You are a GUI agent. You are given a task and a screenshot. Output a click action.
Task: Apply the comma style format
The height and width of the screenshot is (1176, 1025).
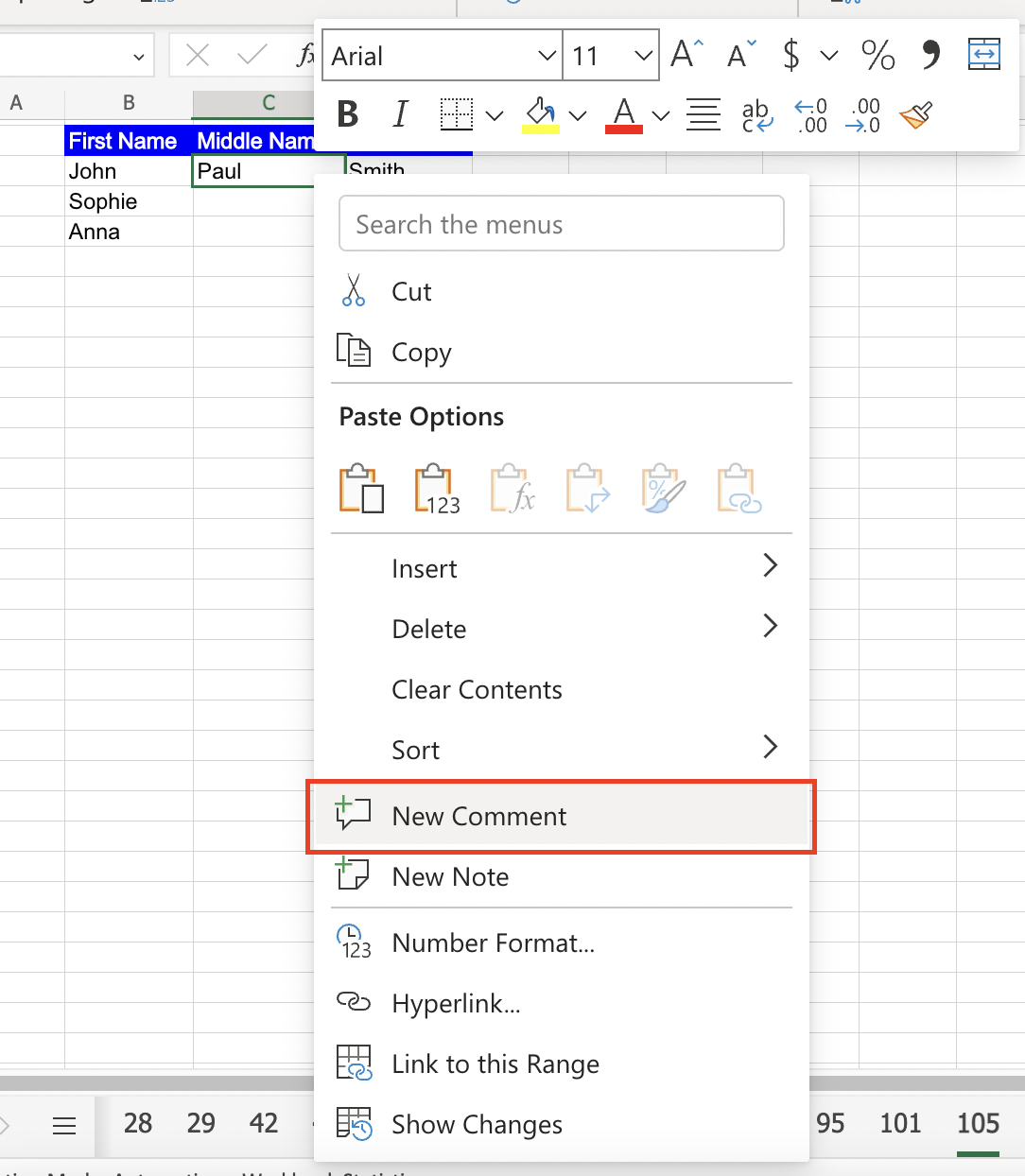[929, 55]
